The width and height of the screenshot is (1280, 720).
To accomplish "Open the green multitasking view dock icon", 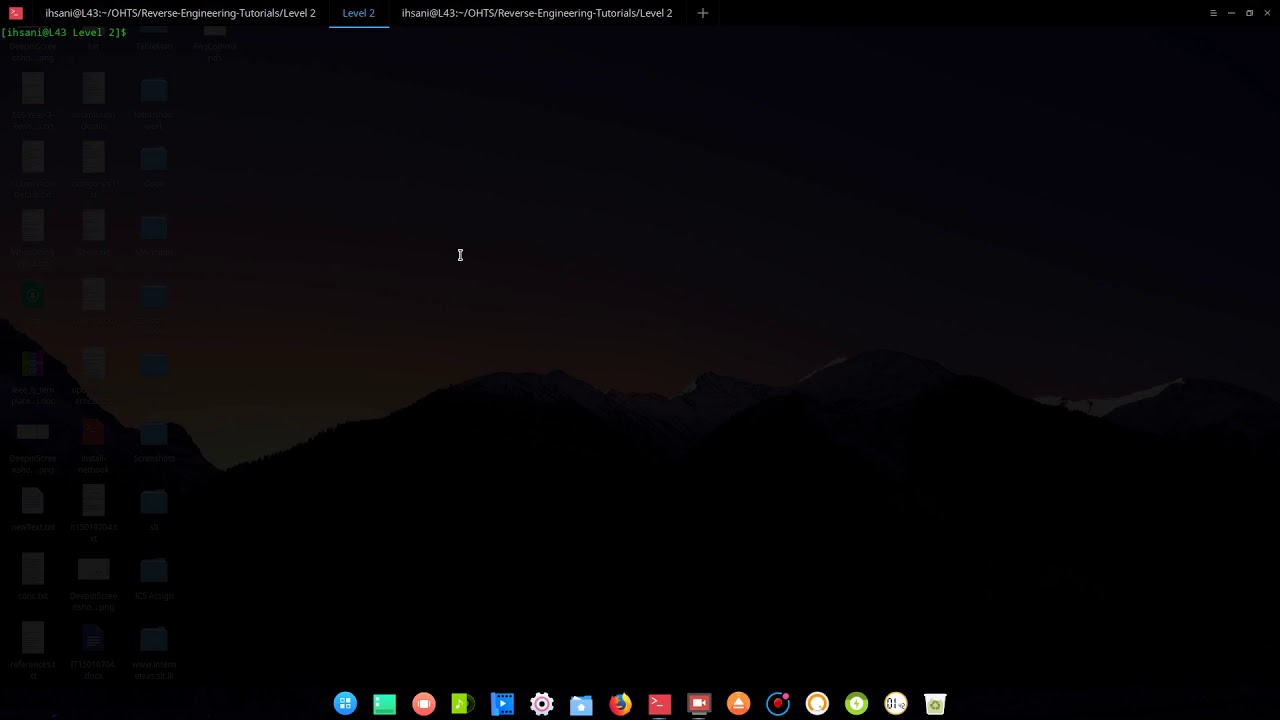I will 384,704.
